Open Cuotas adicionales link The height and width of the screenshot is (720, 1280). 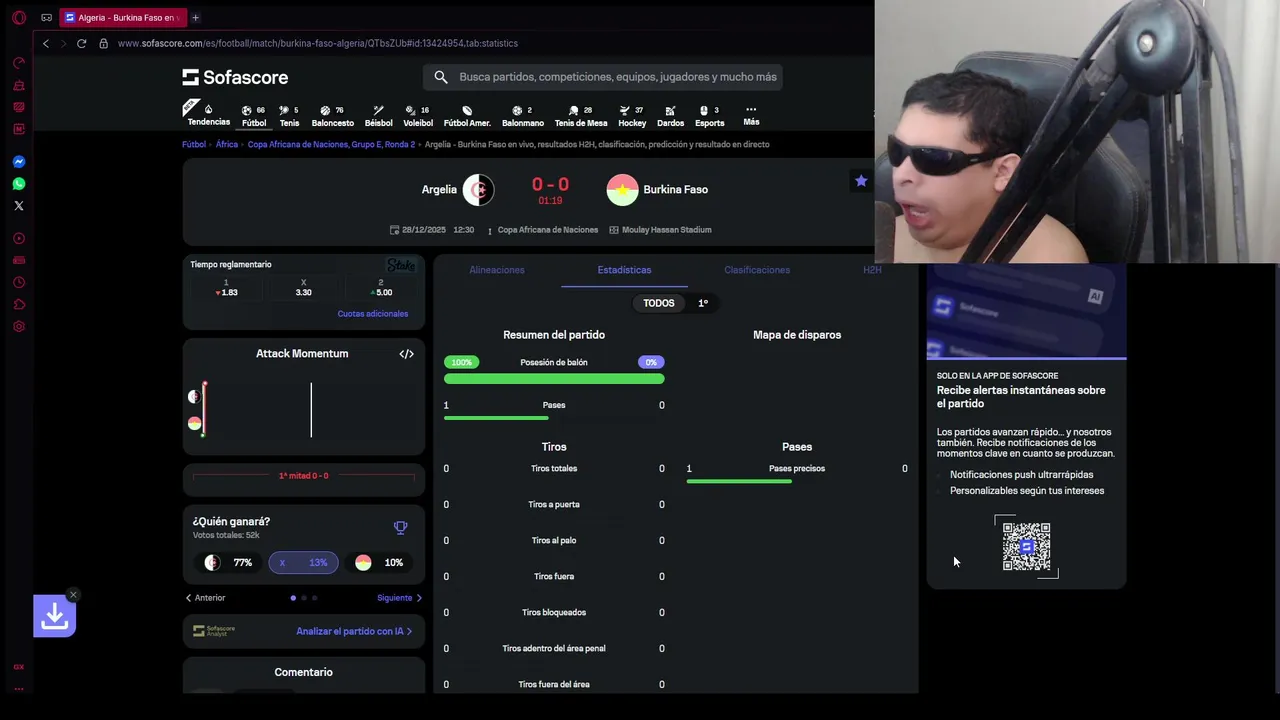click(x=373, y=314)
